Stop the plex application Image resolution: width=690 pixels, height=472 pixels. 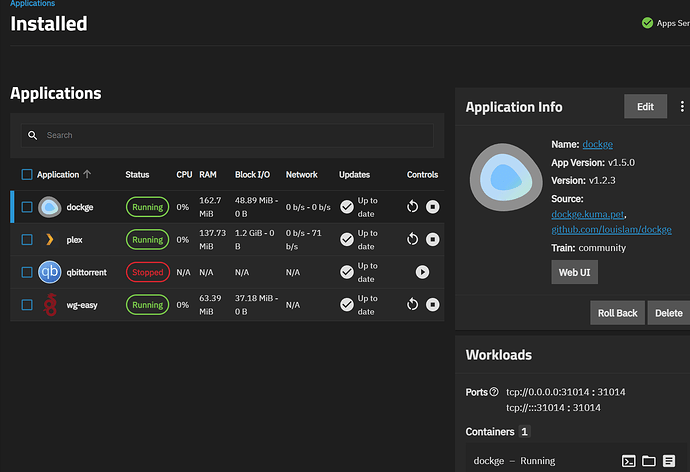pos(433,239)
